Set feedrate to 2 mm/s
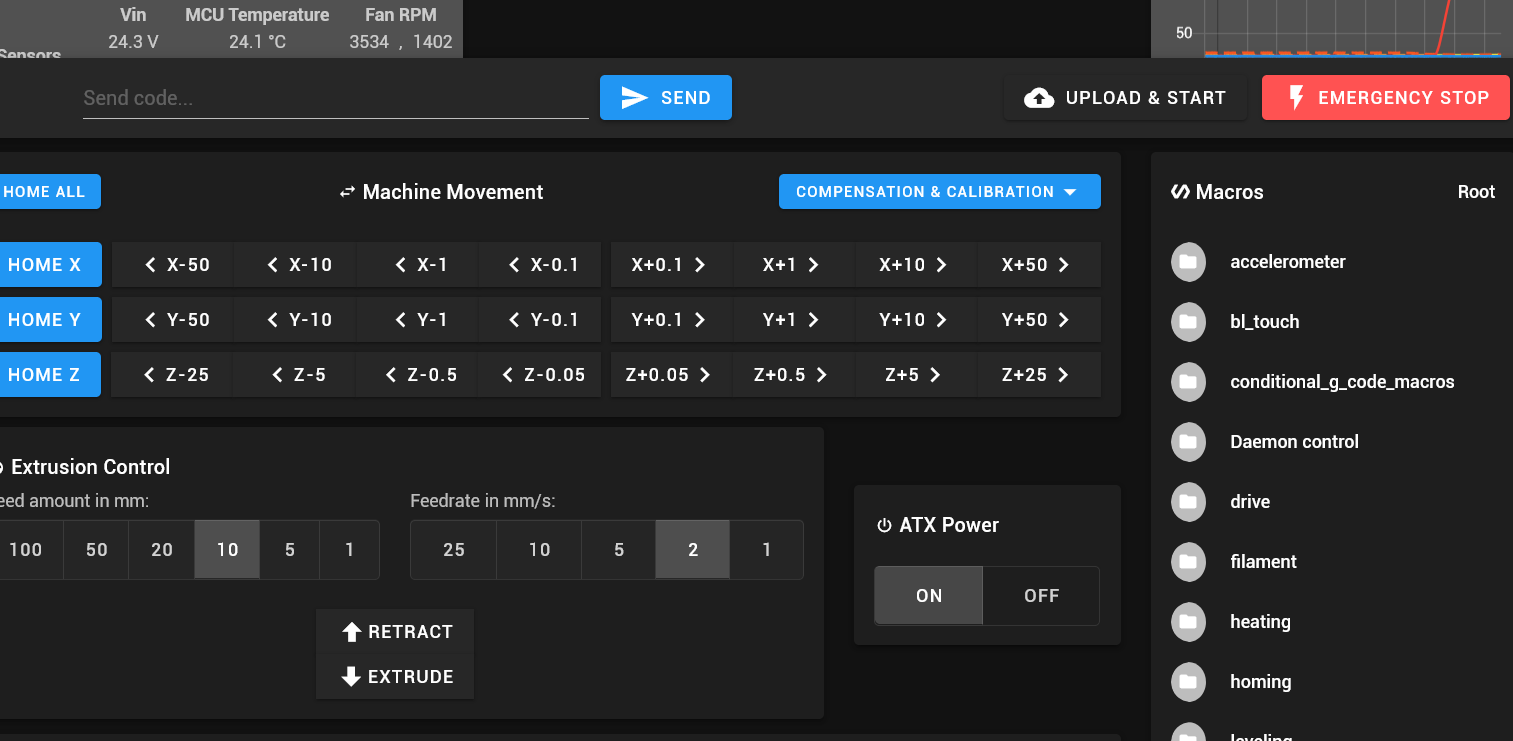The height and width of the screenshot is (741, 1513). pyautogui.click(x=693, y=550)
